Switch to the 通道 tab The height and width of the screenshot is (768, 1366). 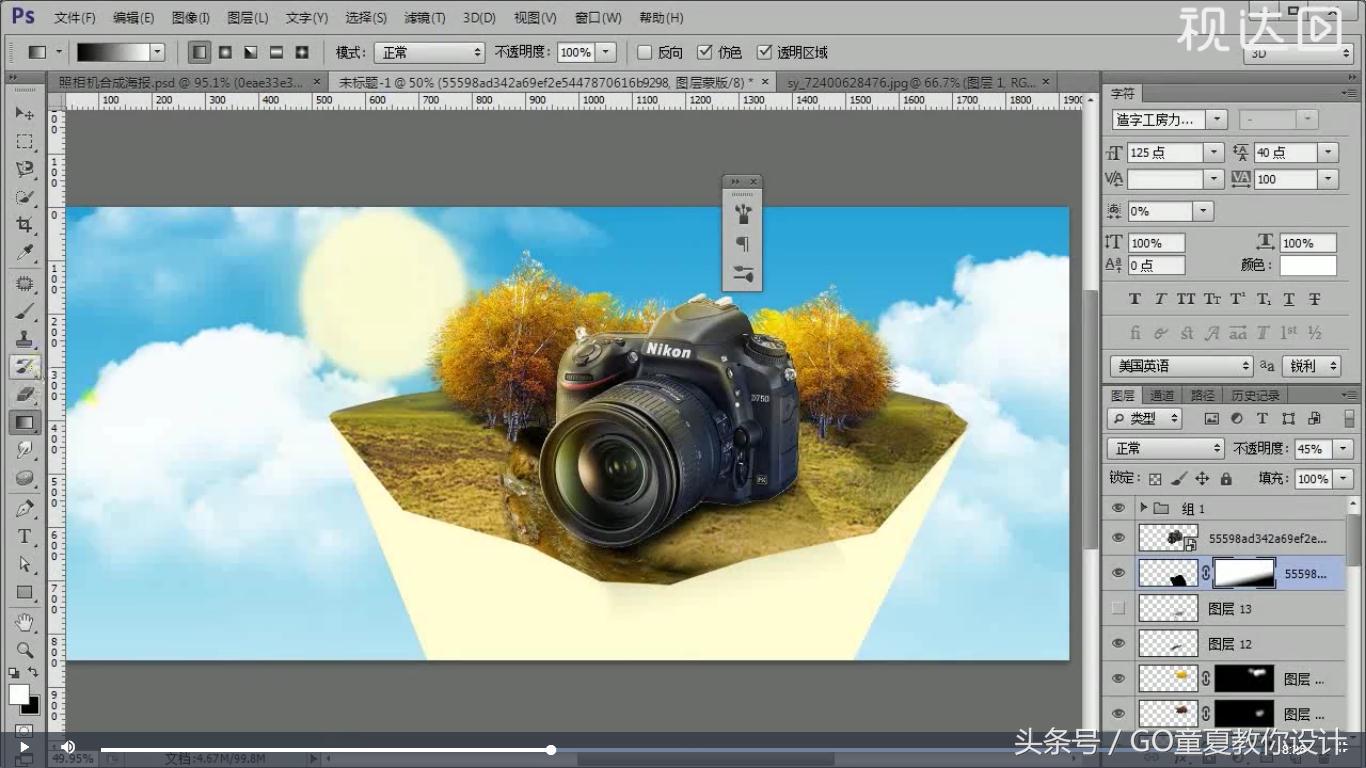(x=1162, y=395)
